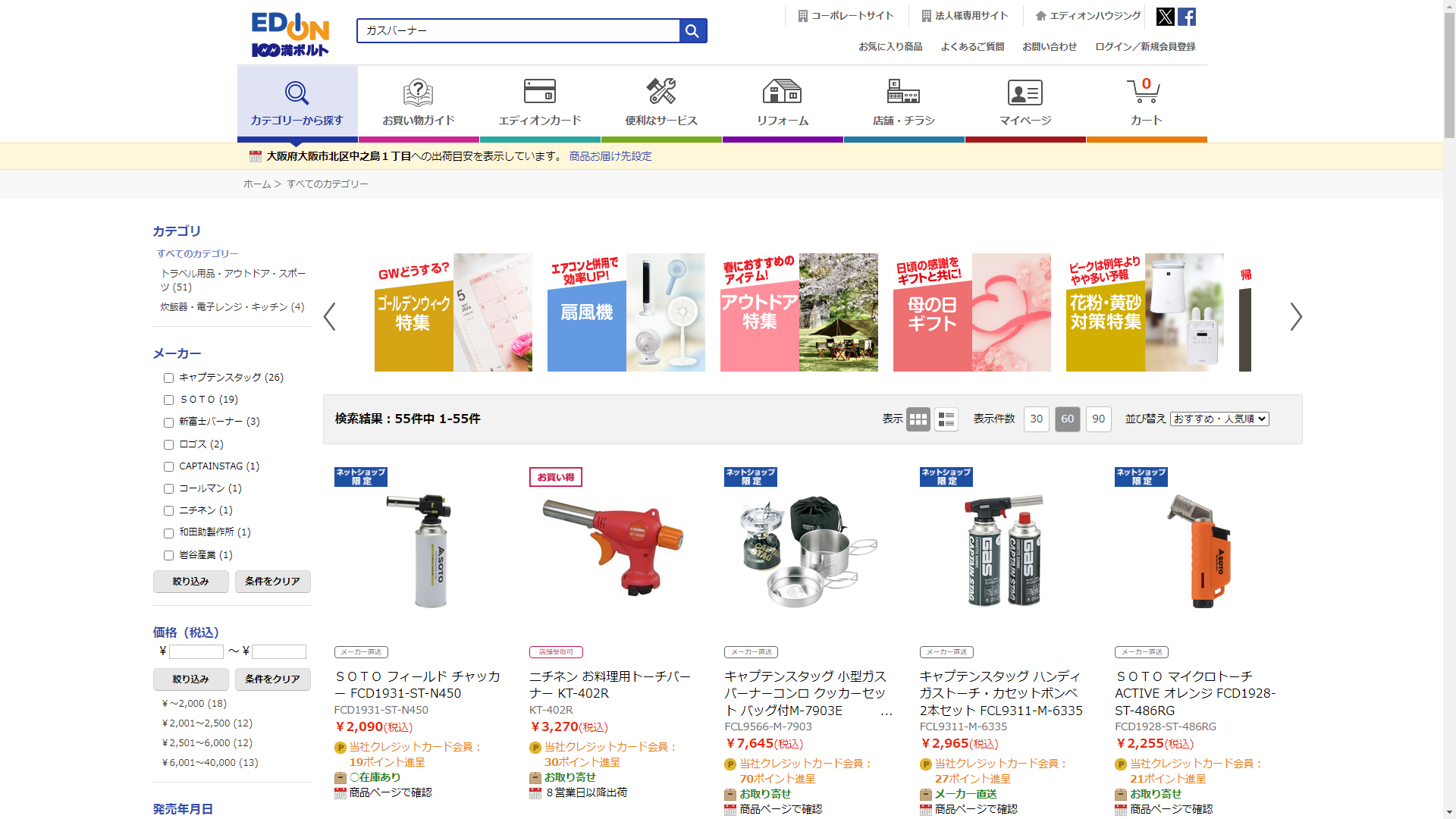
Task: Open the マイページ icon
Action: 1025,93
